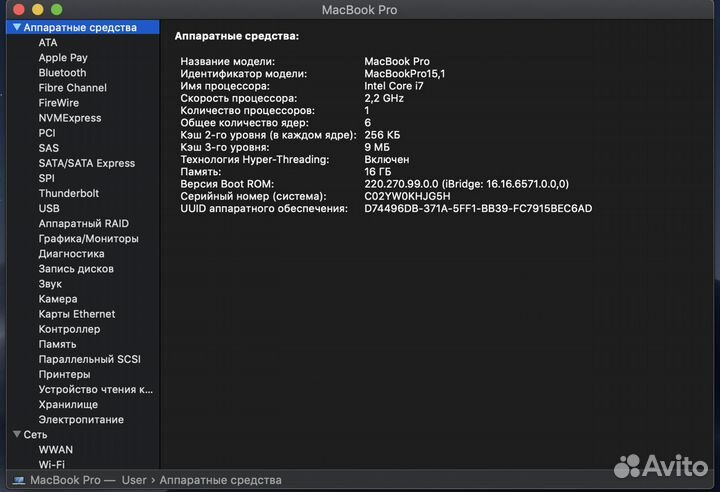Open Диагностика sidebar entry
The height and width of the screenshot is (492, 720).
click(71, 254)
